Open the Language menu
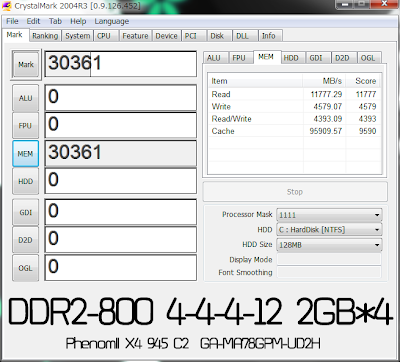Screen dimensions: 400x362 111,21
